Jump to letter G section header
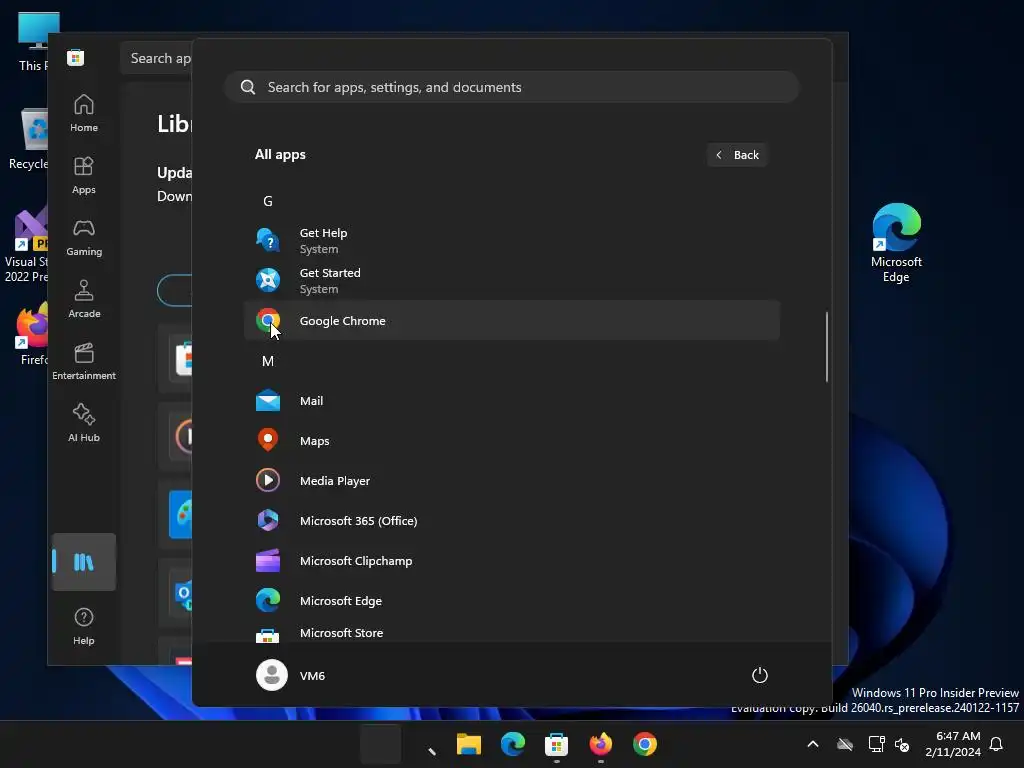The width and height of the screenshot is (1024, 768). pos(268,201)
